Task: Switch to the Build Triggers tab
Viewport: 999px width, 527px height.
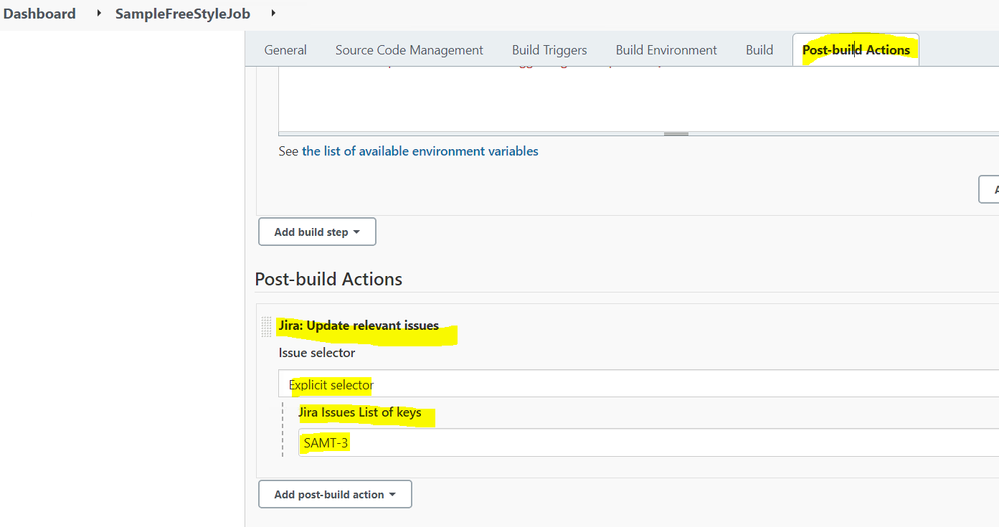Action: coord(549,50)
